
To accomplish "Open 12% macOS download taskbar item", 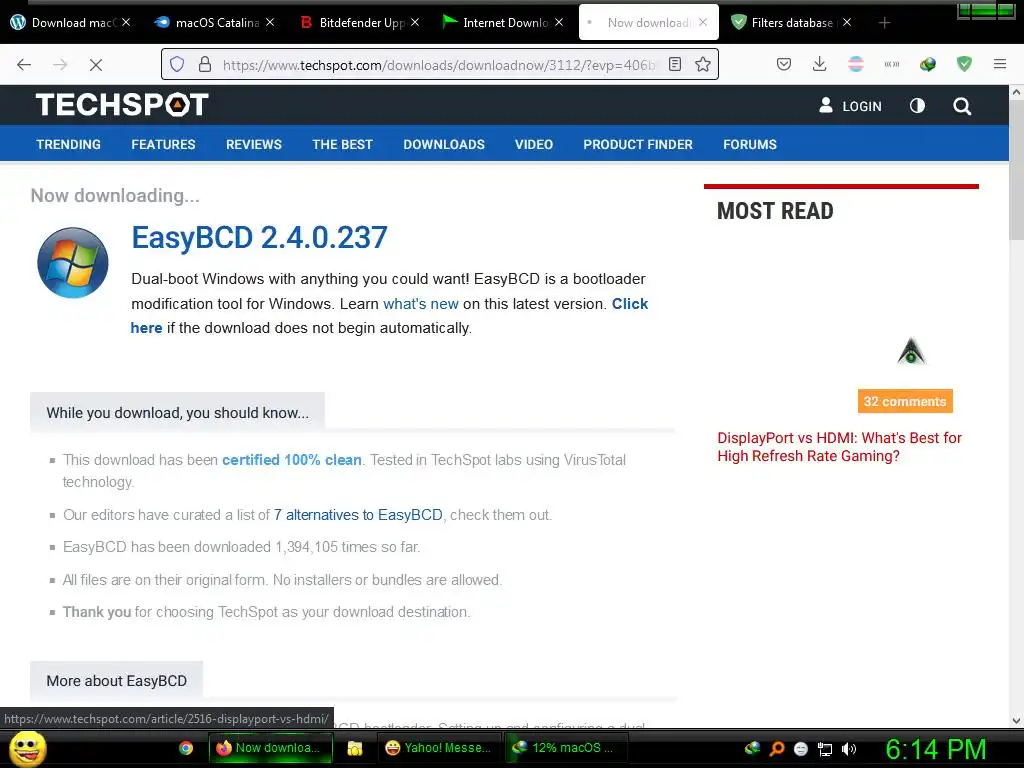I will 566,748.
